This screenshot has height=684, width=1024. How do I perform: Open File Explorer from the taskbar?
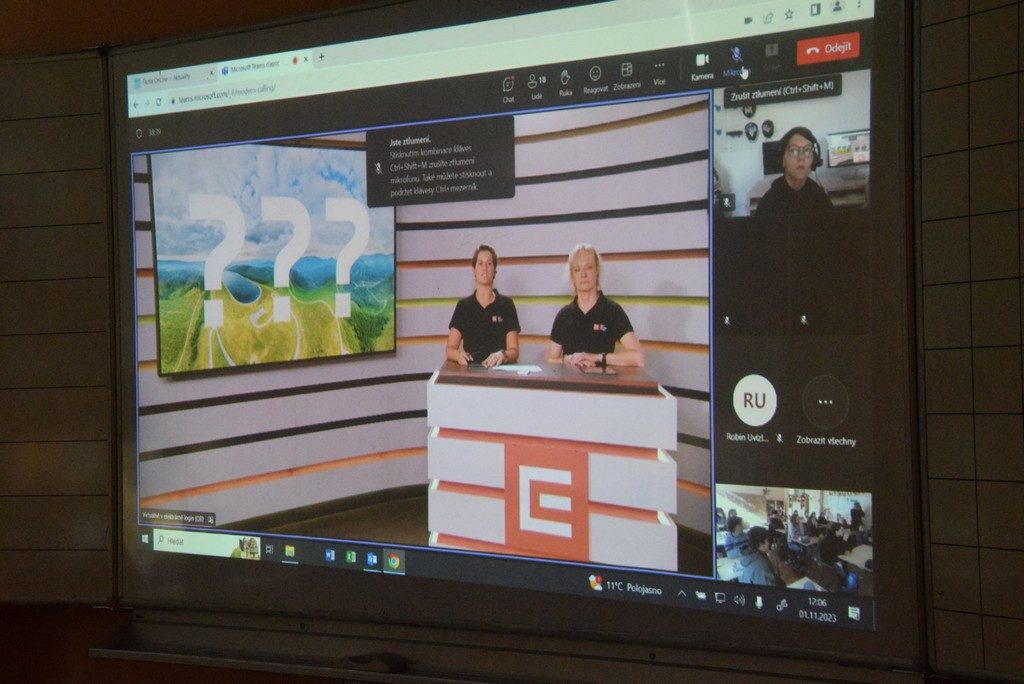290,552
